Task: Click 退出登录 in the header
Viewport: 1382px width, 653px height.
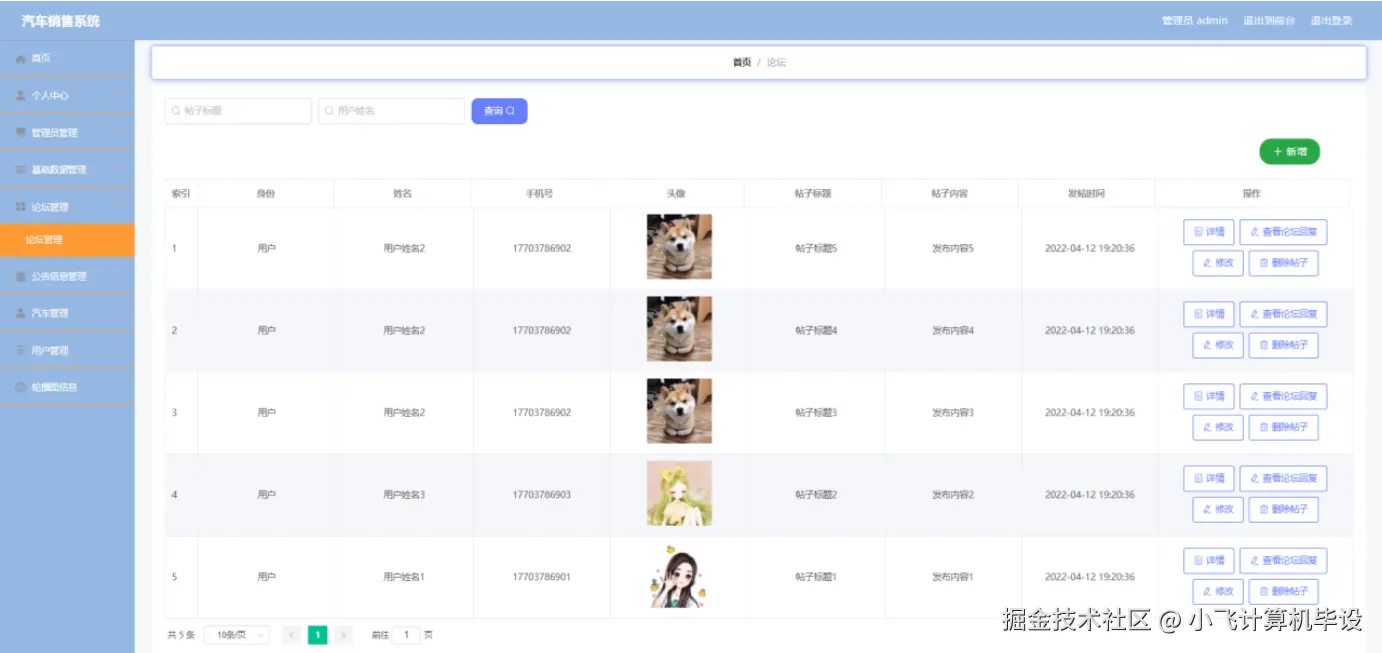Action: (x=1331, y=21)
